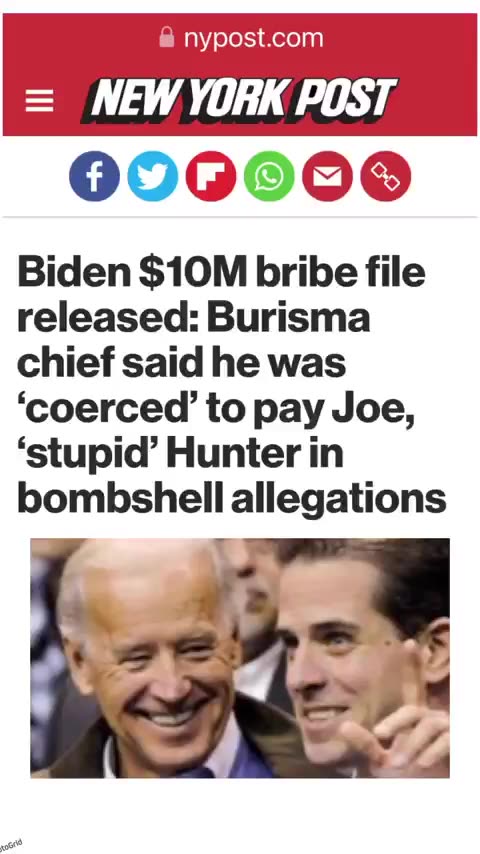Open the hamburger navigation menu
Image resolution: width=480 pixels, height=854 pixels.
click(x=39, y=101)
